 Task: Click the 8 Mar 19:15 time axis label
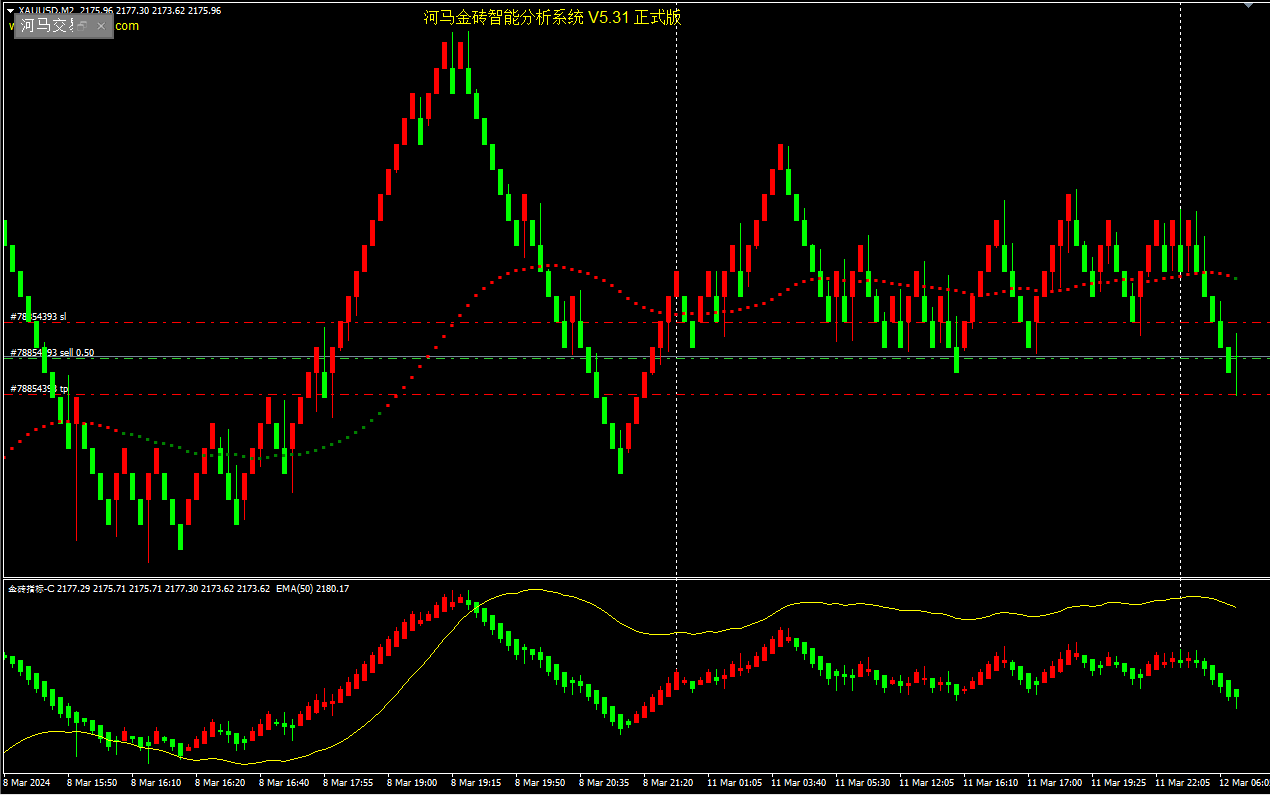coord(476,783)
